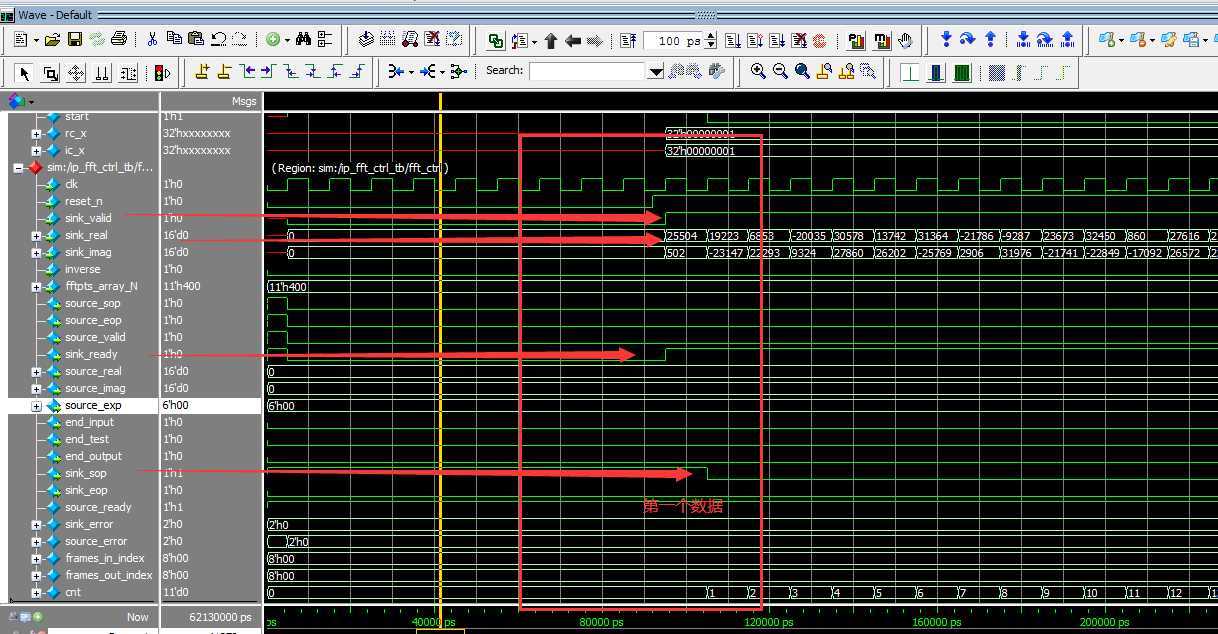The width and height of the screenshot is (1218, 634).
Task: Zoom out of the waveform
Action: (780, 72)
